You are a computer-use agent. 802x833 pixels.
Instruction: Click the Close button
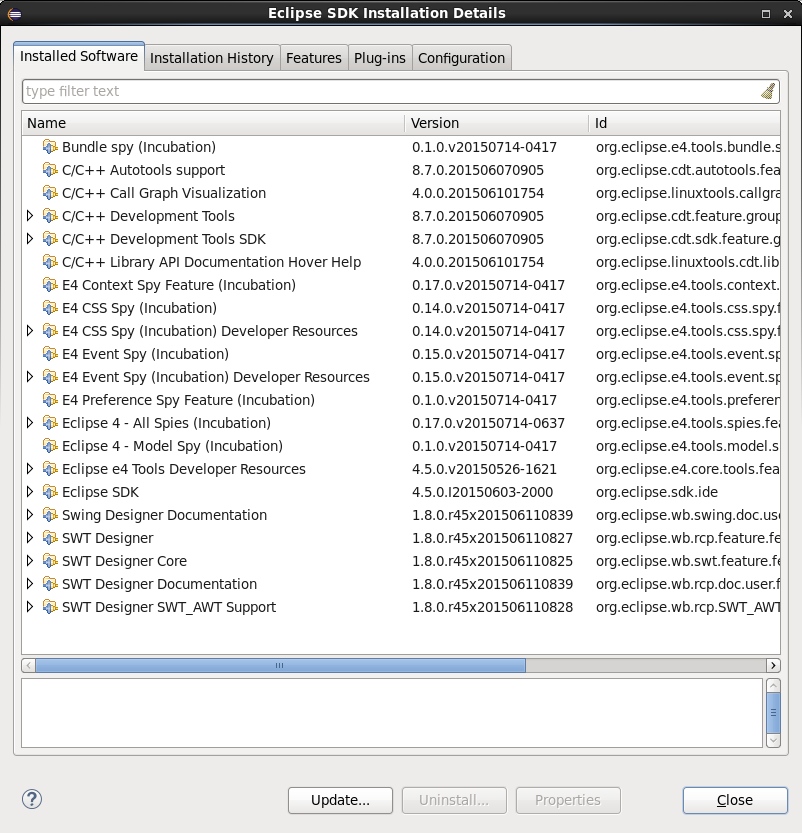tap(735, 800)
